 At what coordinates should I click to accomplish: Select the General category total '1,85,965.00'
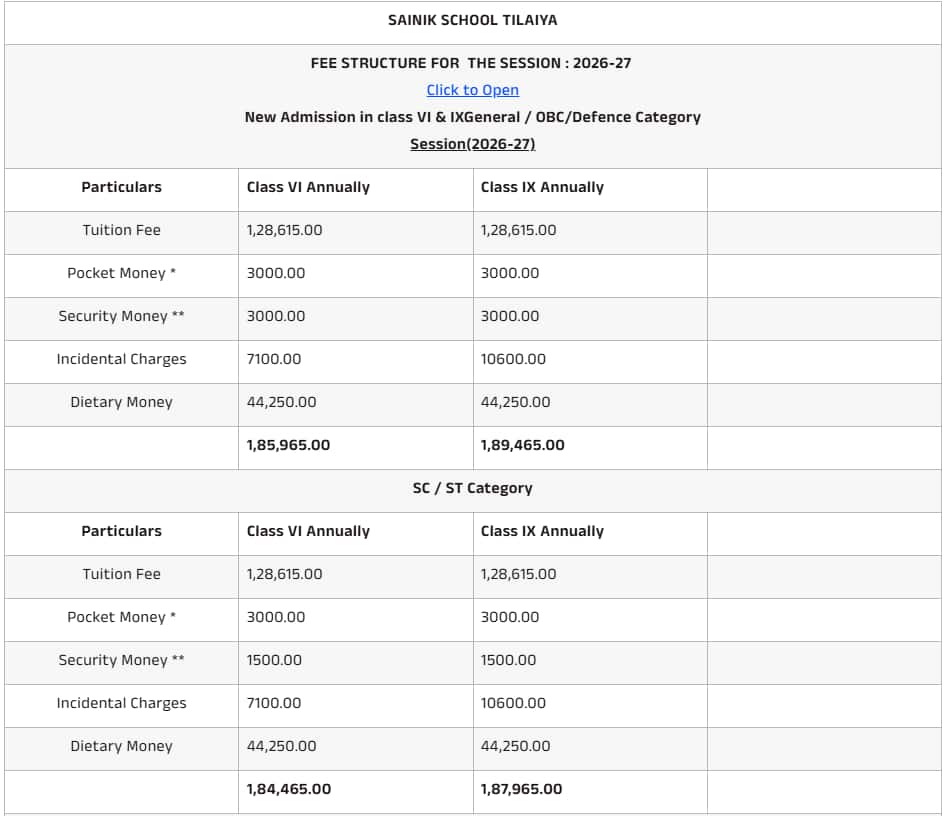point(288,445)
